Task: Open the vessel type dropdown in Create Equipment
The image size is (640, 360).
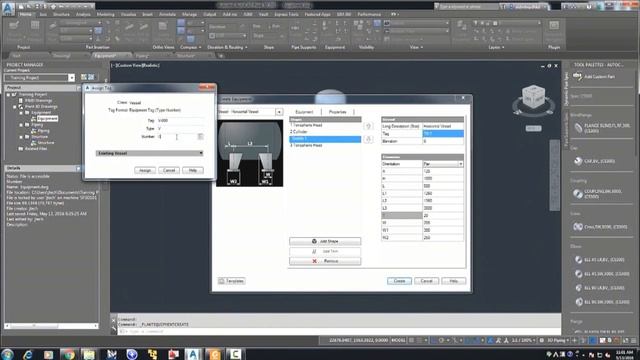Action: tap(279, 112)
